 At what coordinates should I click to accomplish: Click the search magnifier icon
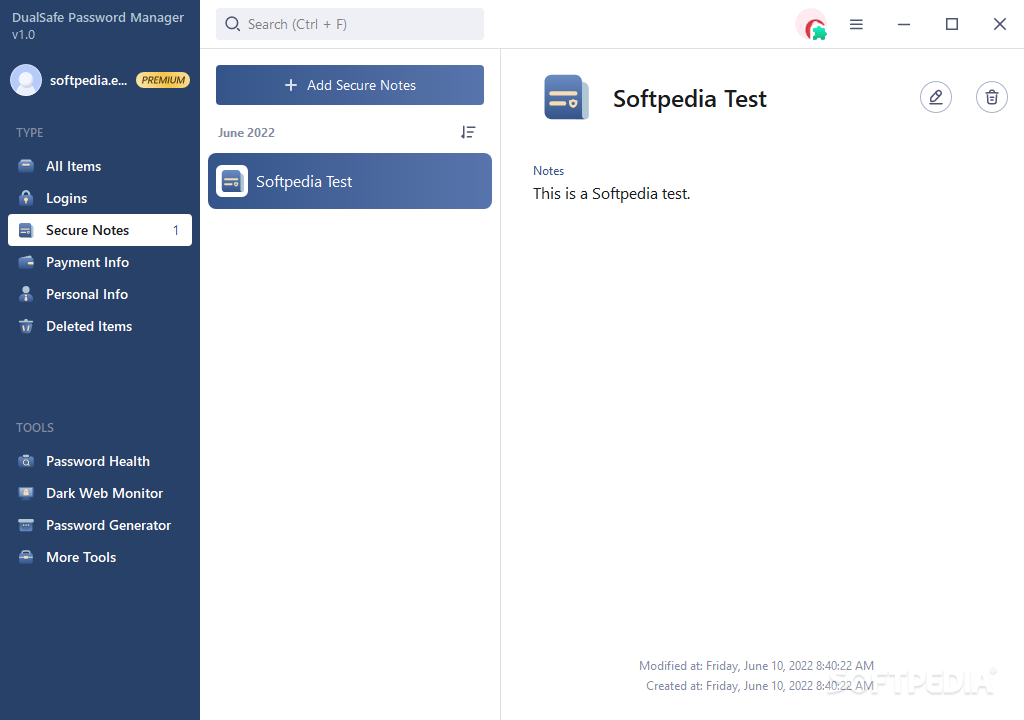(x=232, y=24)
